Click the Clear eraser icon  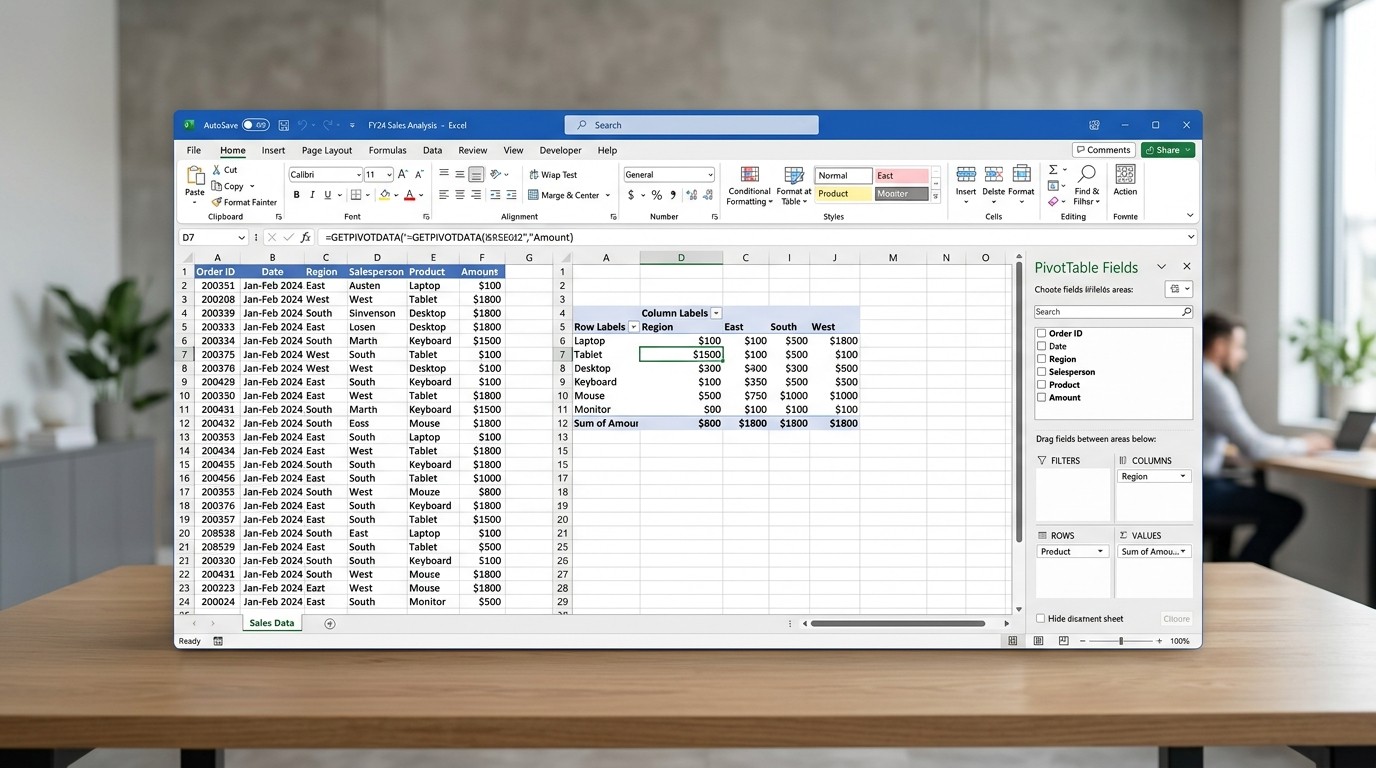pos(1053,201)
